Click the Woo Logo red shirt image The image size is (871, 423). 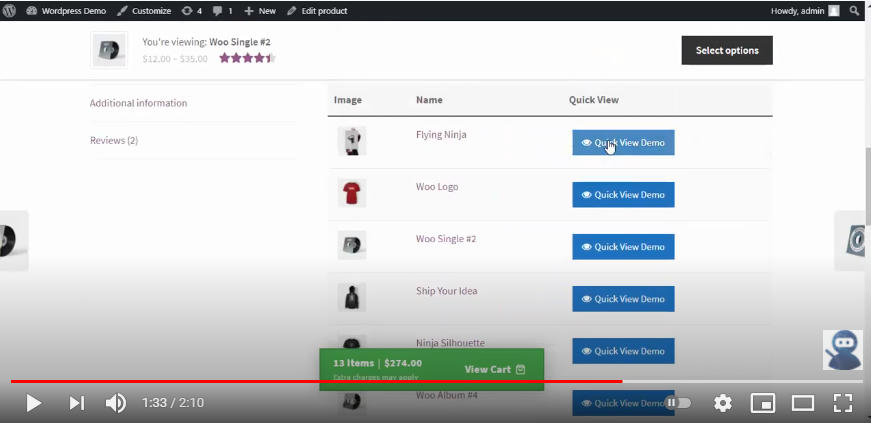pos(352,193)
